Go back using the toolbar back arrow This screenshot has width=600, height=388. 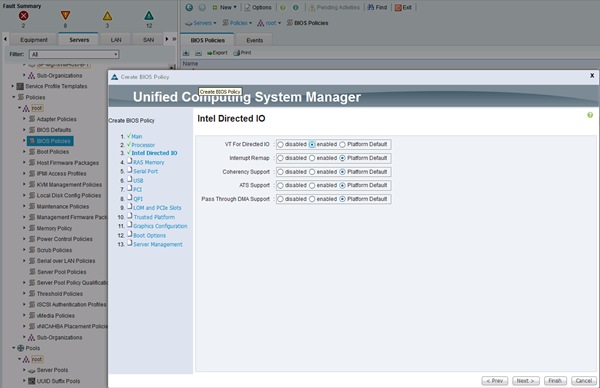[x=189, y=7]
